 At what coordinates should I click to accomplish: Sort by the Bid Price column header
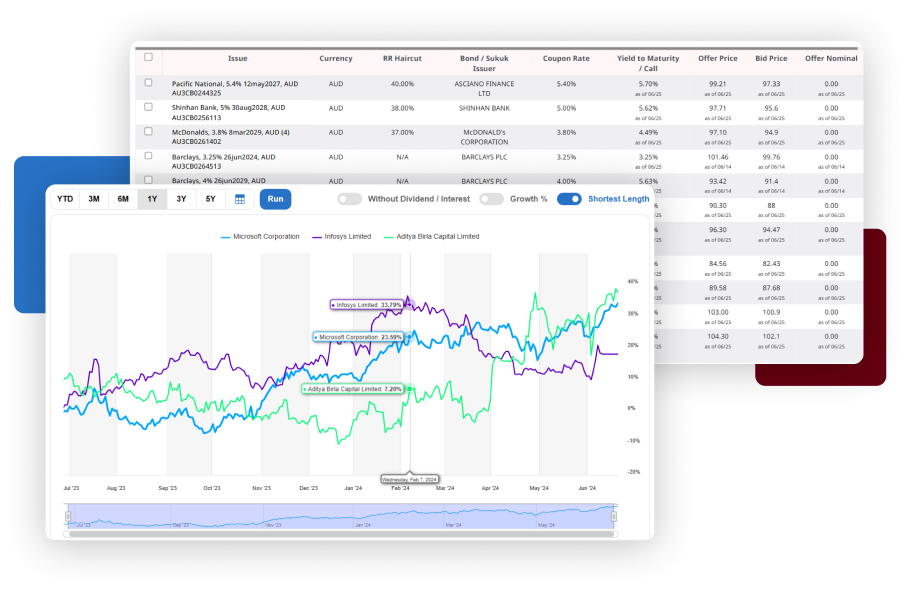[x=771, y=59]
